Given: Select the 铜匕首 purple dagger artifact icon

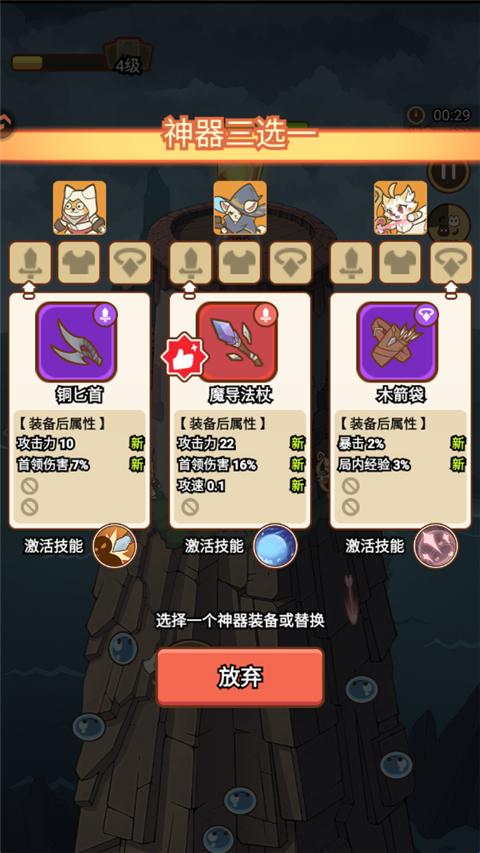Looking at the screenshot, I should (76, 342).
